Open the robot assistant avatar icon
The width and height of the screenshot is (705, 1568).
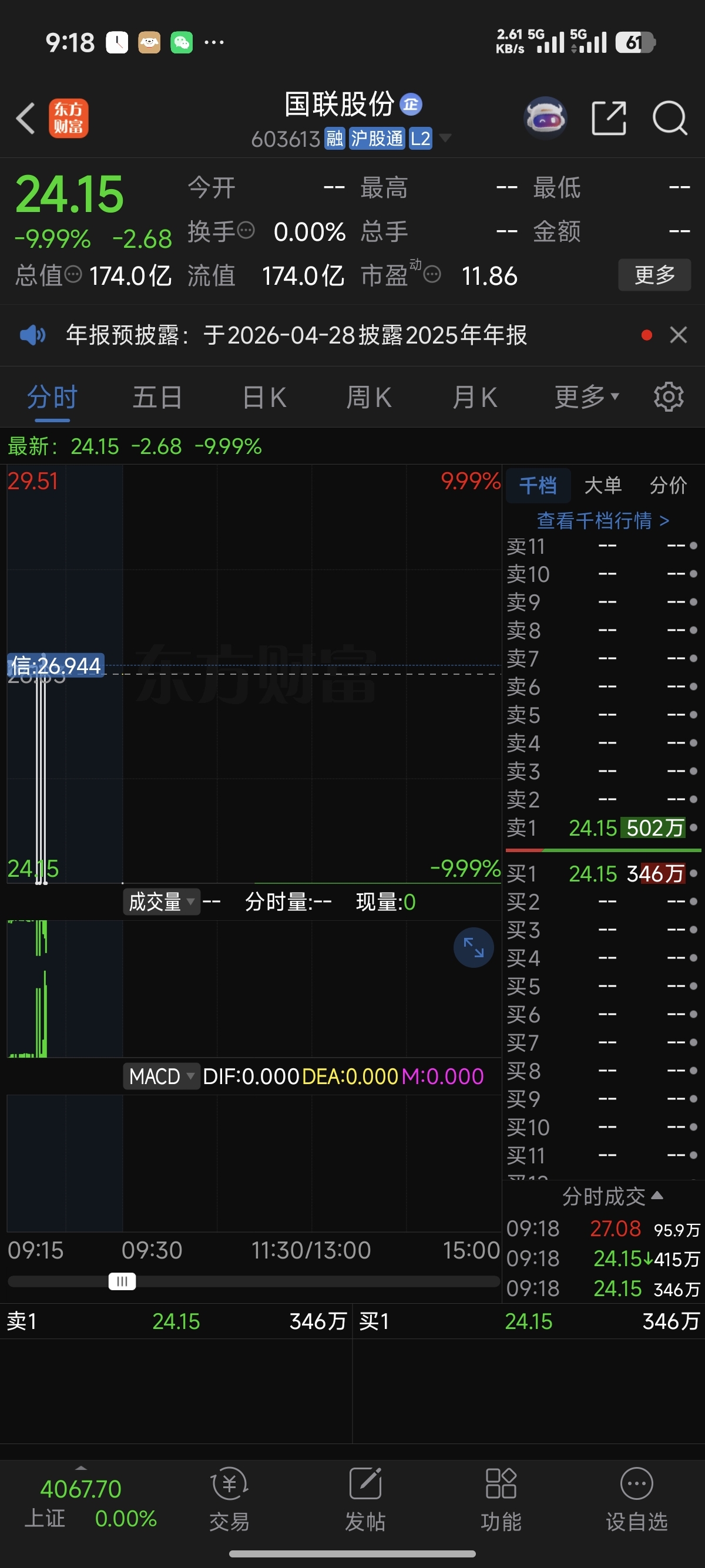pos(545,117)
